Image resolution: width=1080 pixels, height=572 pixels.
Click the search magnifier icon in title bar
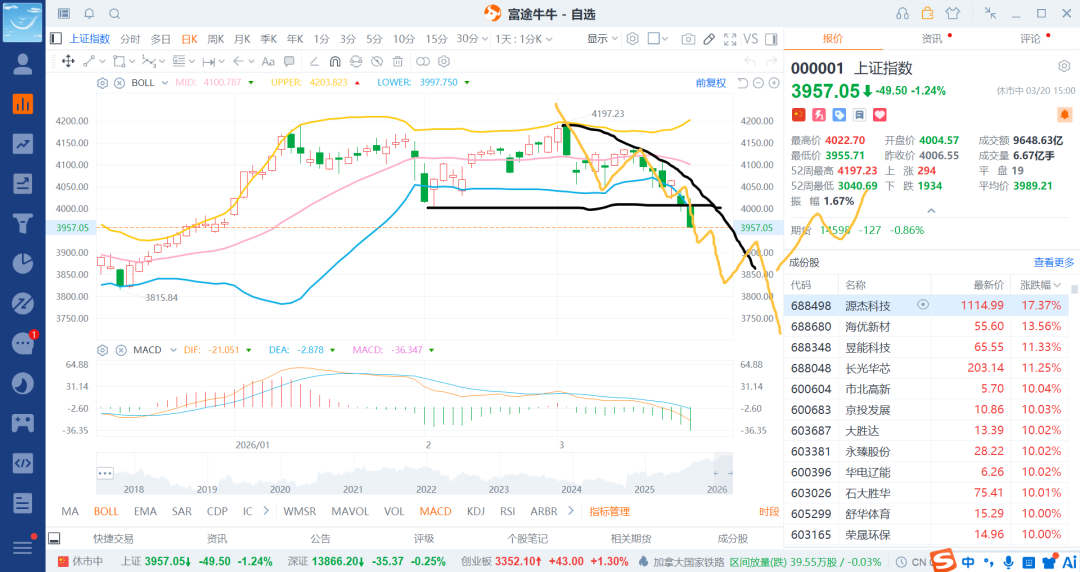pyautogui.click(x=115, y=14)
